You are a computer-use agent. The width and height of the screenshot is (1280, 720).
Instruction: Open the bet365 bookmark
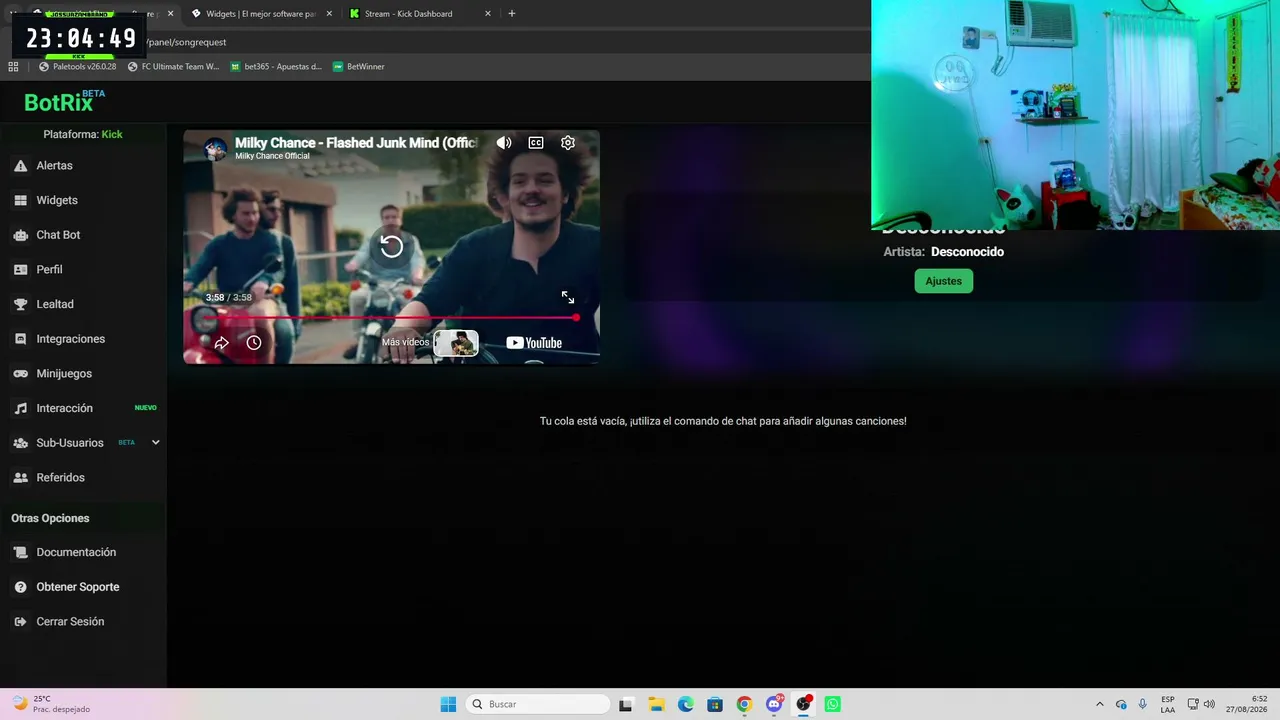[x=276, y=67]
